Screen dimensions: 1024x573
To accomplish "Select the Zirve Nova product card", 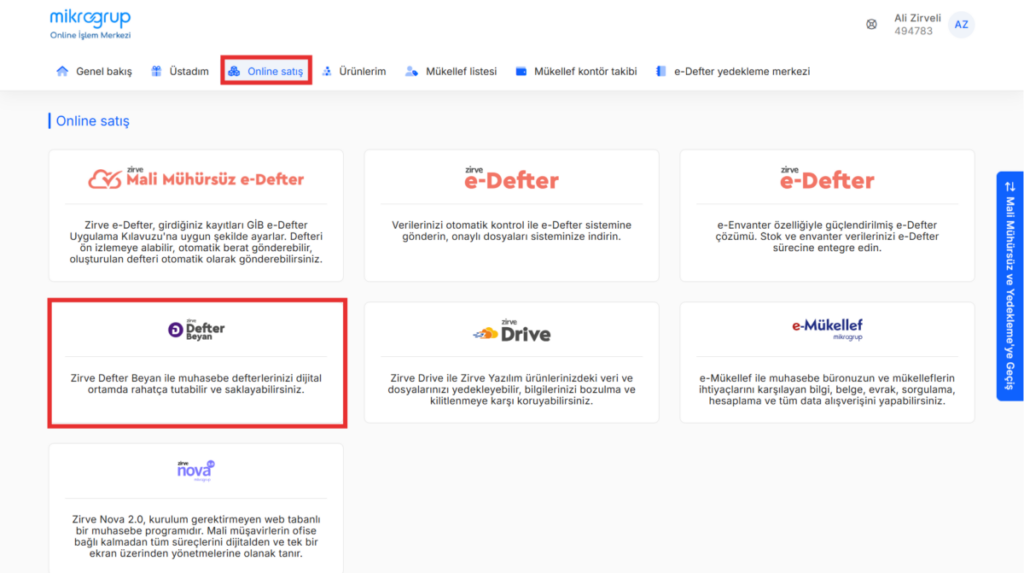I will point(196,508).
